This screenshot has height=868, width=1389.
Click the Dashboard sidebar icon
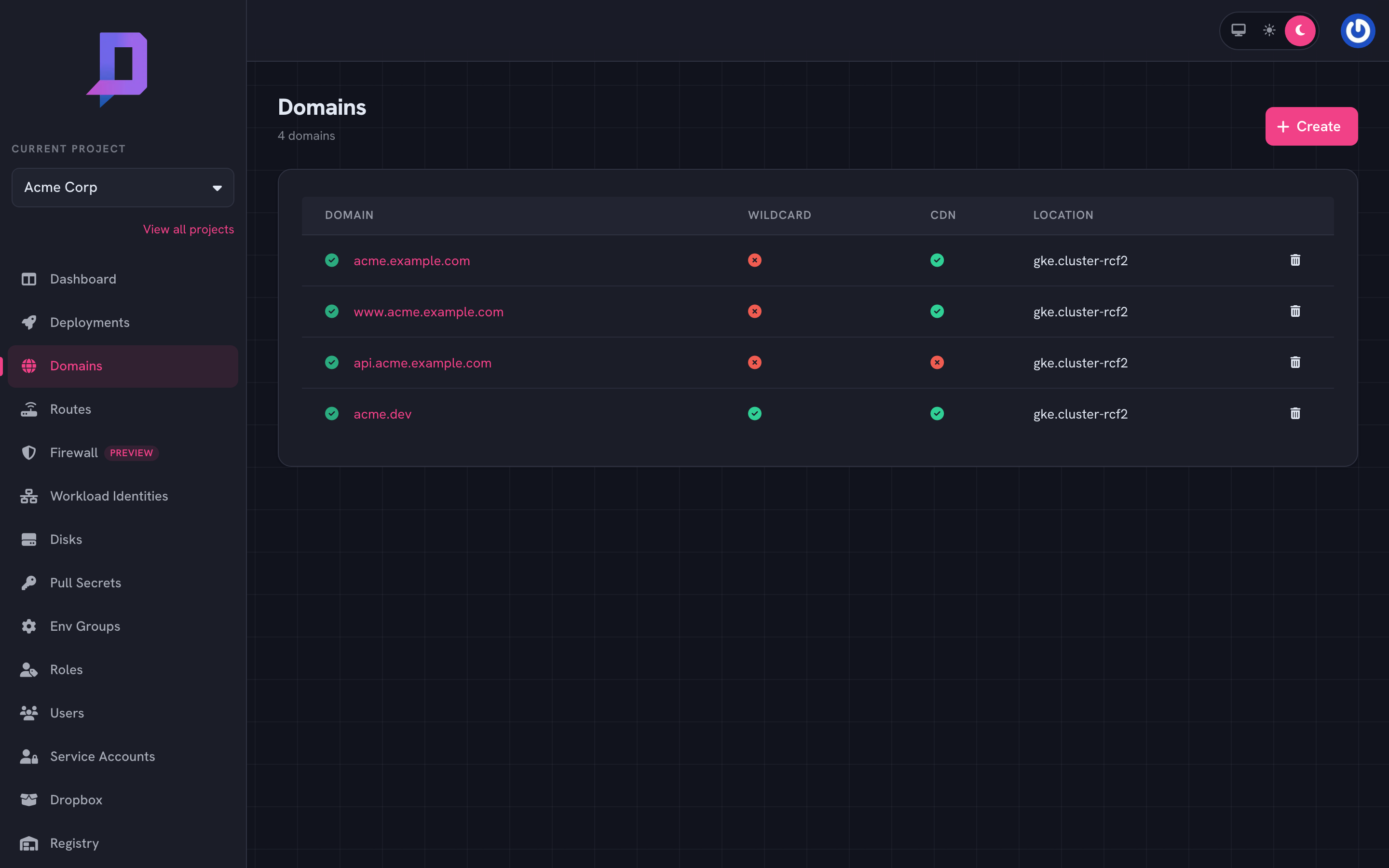point(29,279)
